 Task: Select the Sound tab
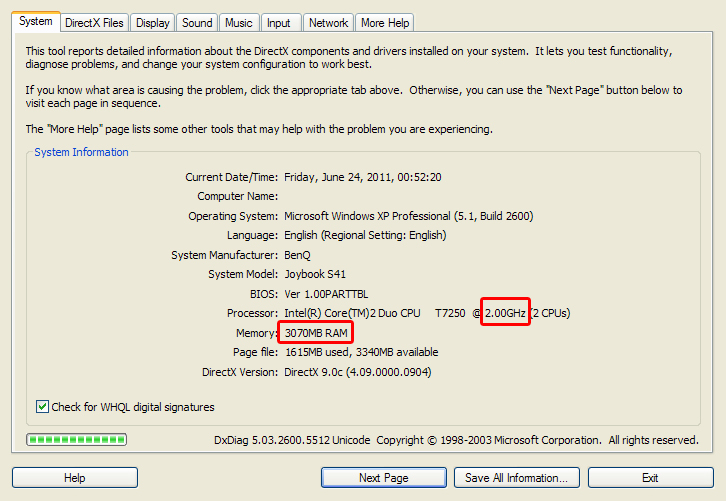[x=197, y=23]
